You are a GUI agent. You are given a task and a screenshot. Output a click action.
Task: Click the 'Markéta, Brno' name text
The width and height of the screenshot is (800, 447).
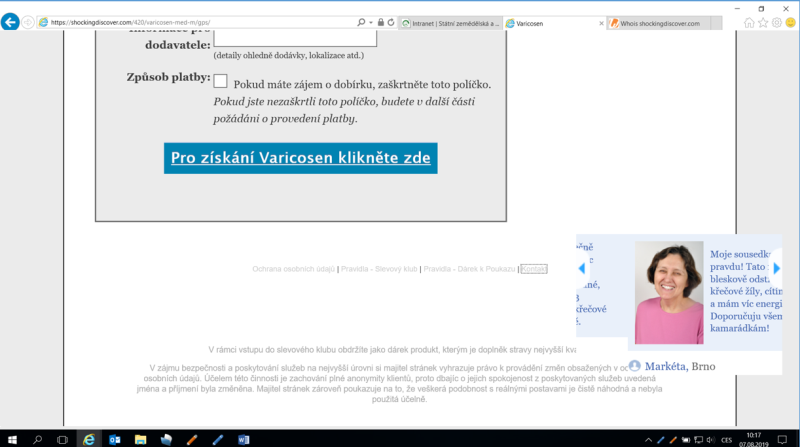680,366
